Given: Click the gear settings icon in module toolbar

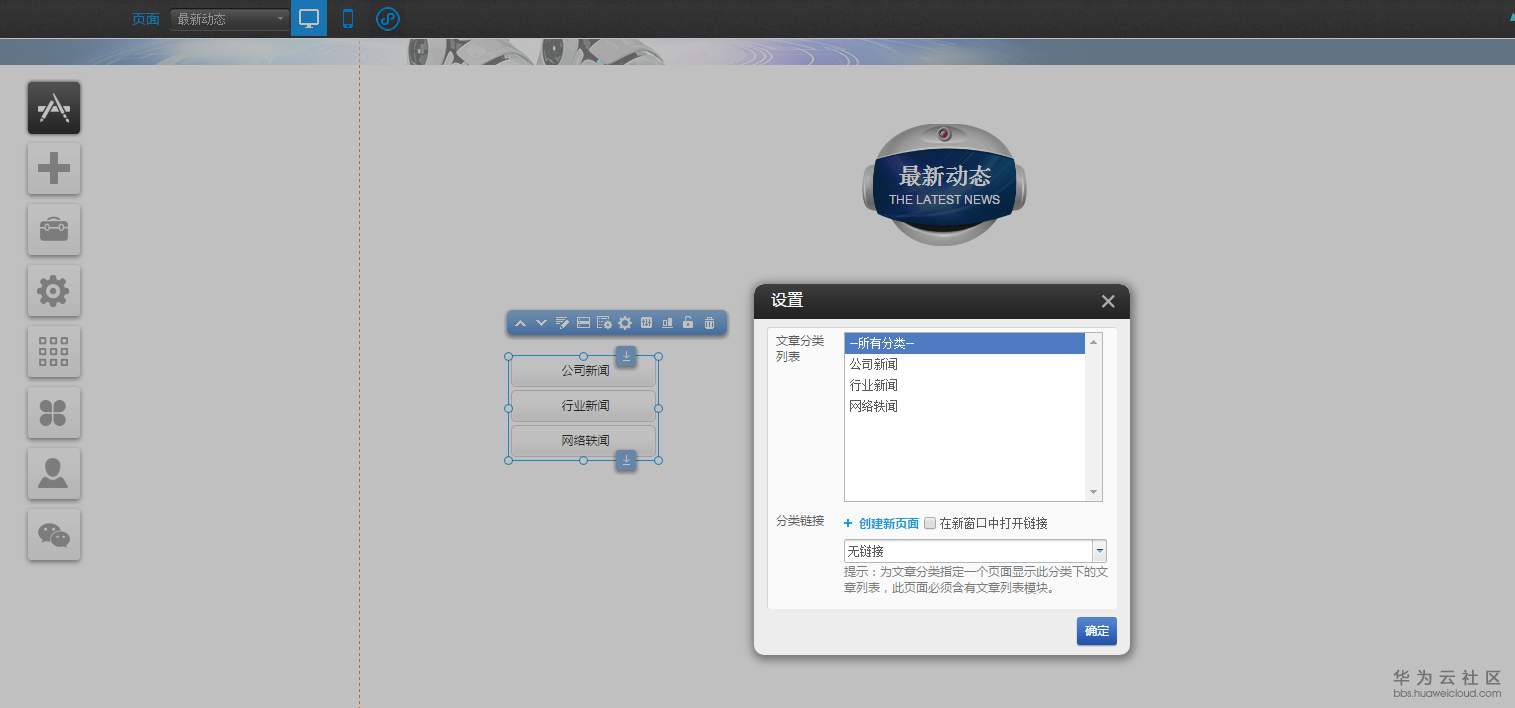Looking at the screenshot, I should (x=625, y=323).
